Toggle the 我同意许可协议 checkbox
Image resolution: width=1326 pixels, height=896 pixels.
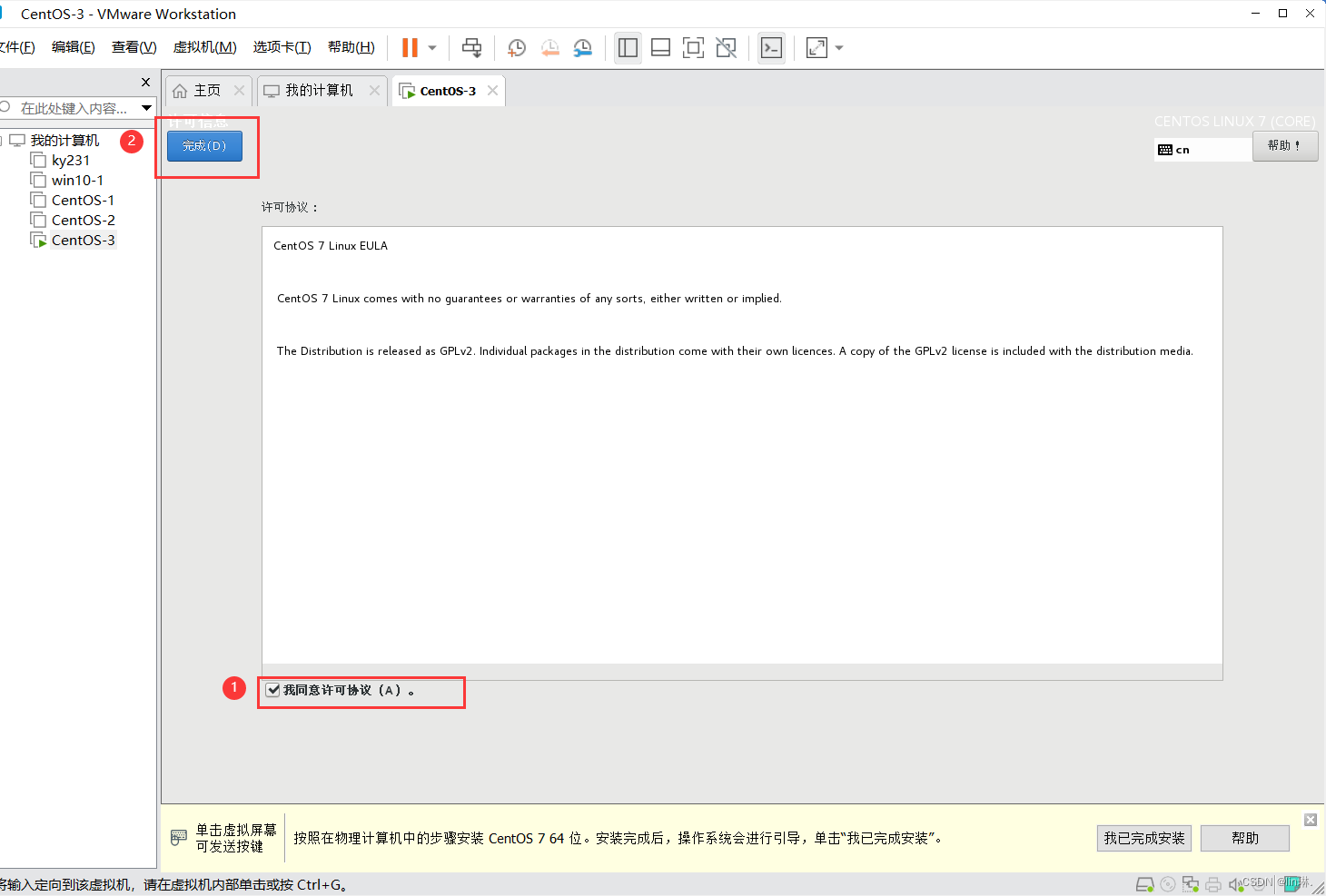272,690
